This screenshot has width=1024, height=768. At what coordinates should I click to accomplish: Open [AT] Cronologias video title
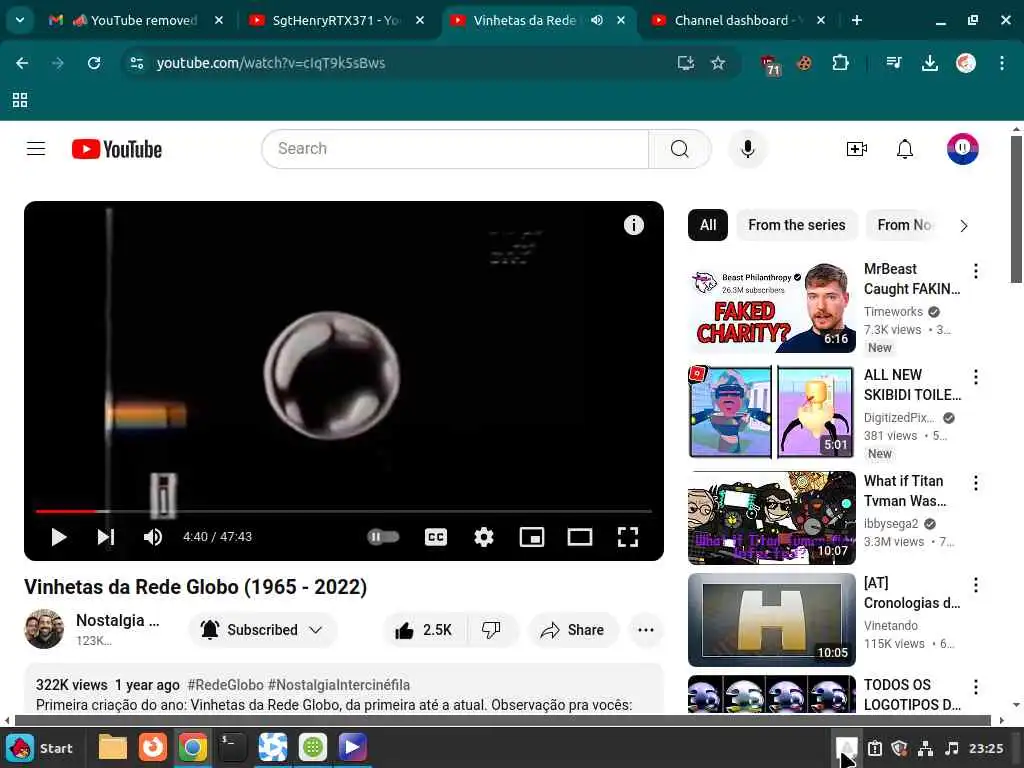click(x=912, y=592)
